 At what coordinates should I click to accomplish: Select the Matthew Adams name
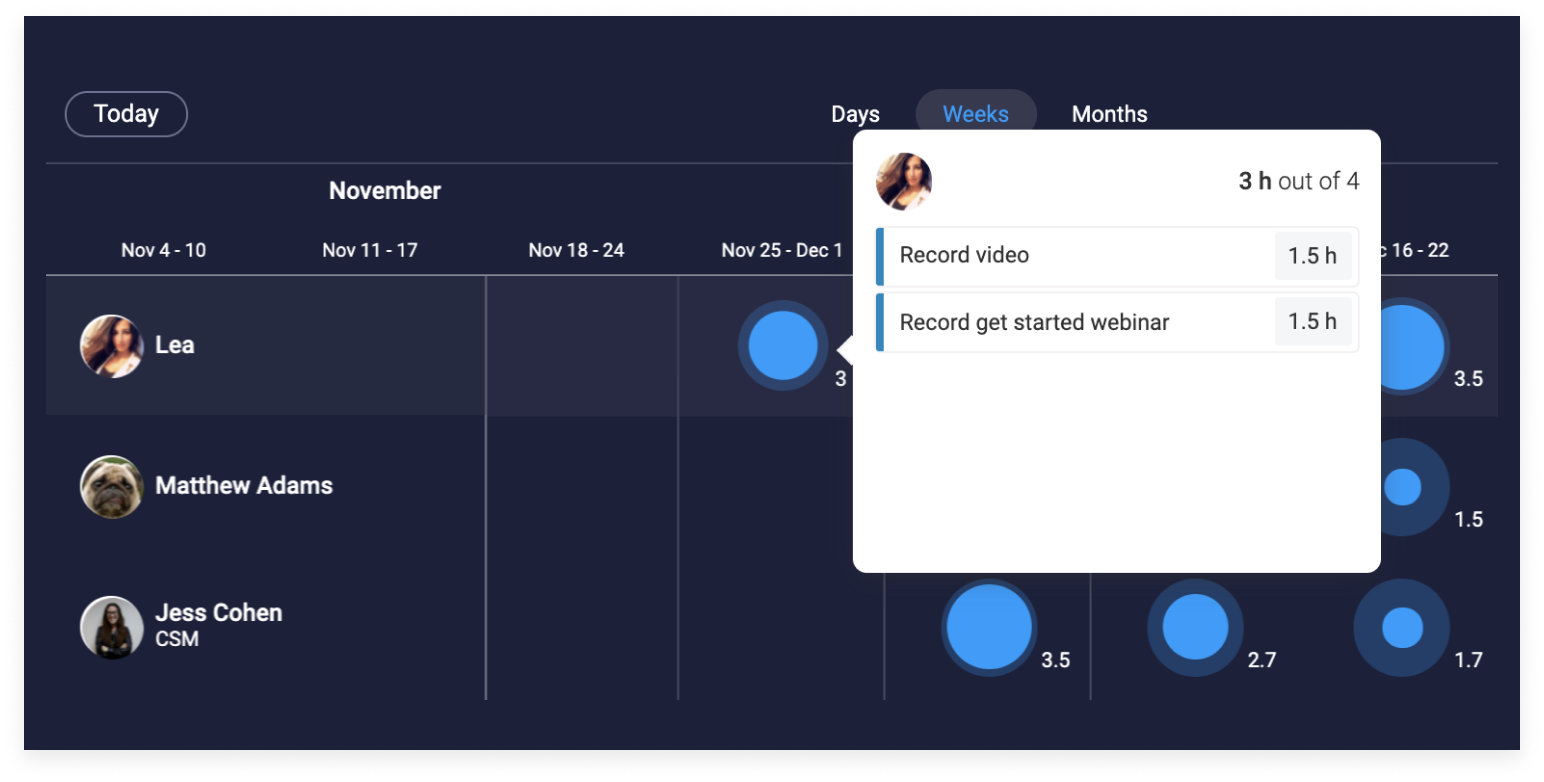click(244, 486)
